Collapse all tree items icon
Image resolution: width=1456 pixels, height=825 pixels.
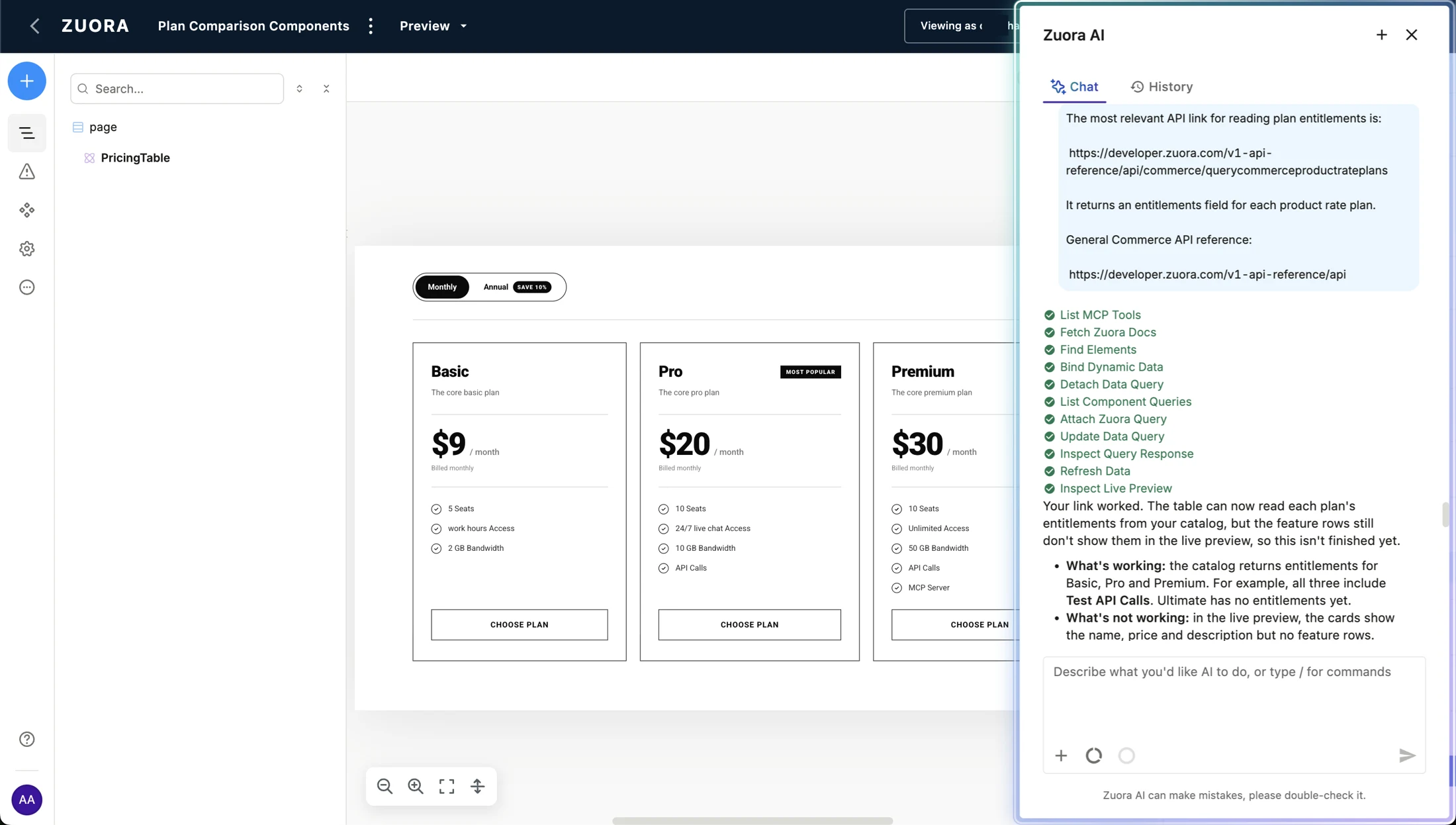(326, 89)
